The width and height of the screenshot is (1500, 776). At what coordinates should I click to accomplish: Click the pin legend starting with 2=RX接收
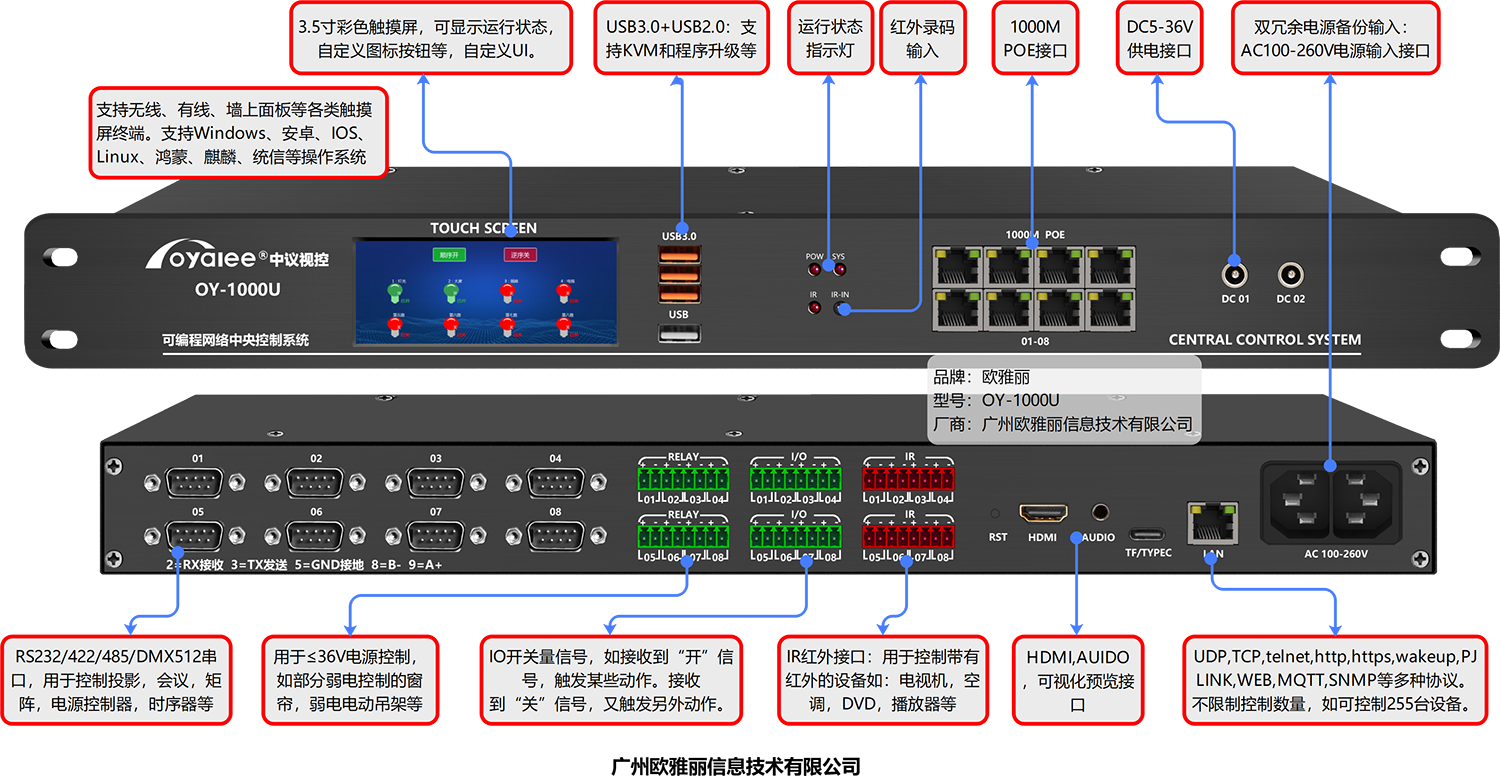tap(304, 565)
